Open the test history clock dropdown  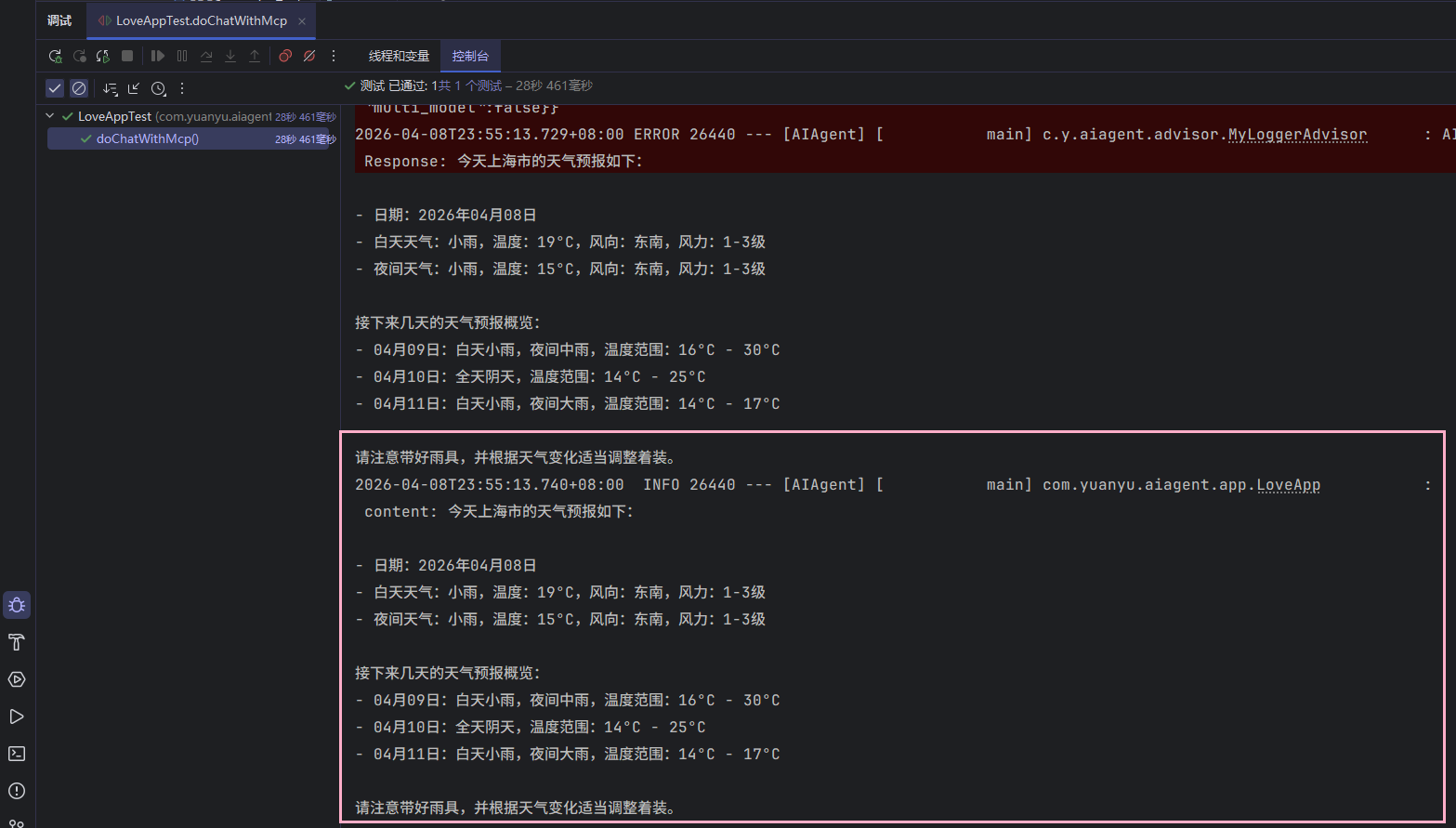(159, 88)
